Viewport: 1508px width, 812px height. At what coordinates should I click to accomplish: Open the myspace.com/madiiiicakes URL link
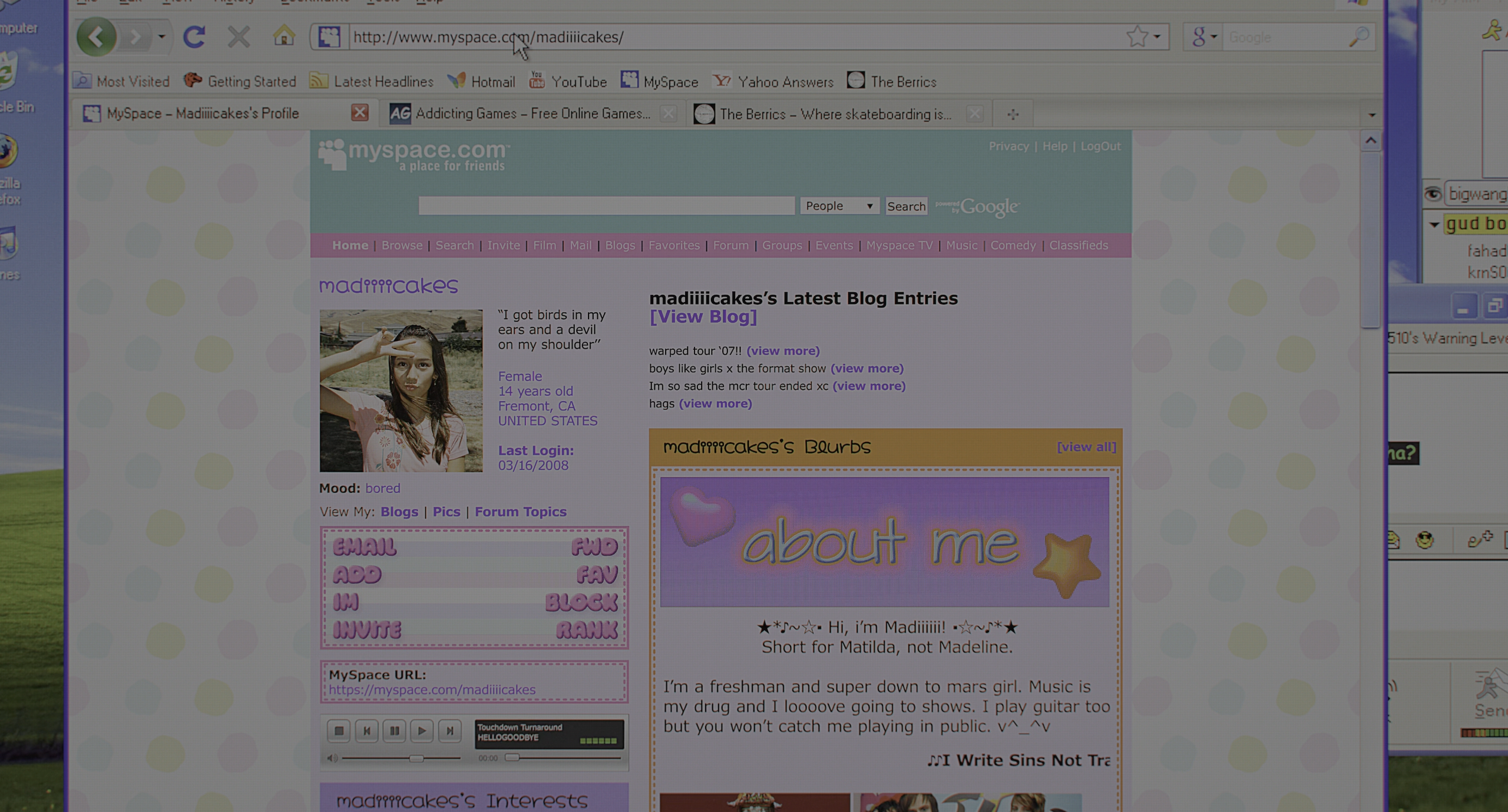pyautogui.click(x=432, y=690)
